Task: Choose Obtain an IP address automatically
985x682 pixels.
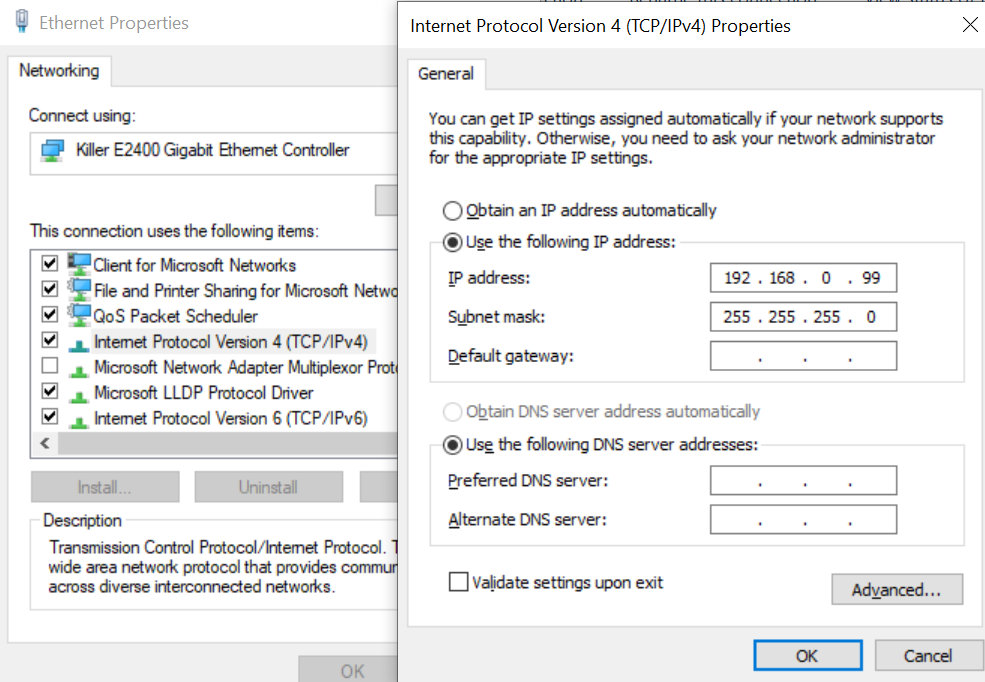Action: 452,210
